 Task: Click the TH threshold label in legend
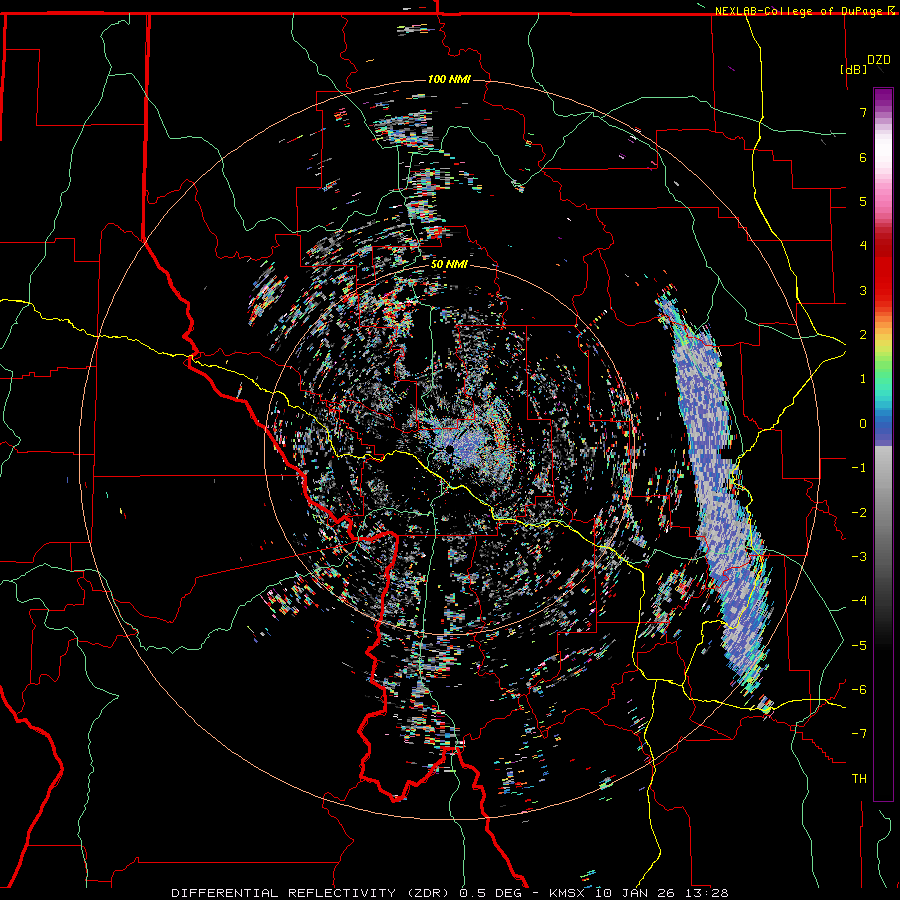[859, 779]
